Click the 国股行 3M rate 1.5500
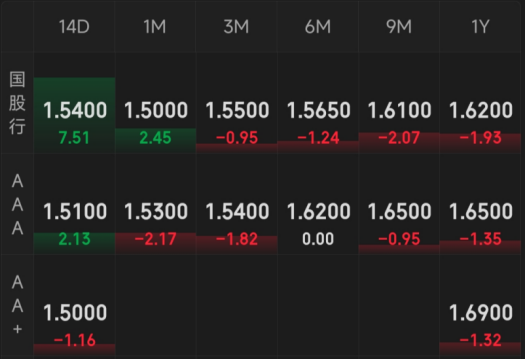 coord(237,110)
